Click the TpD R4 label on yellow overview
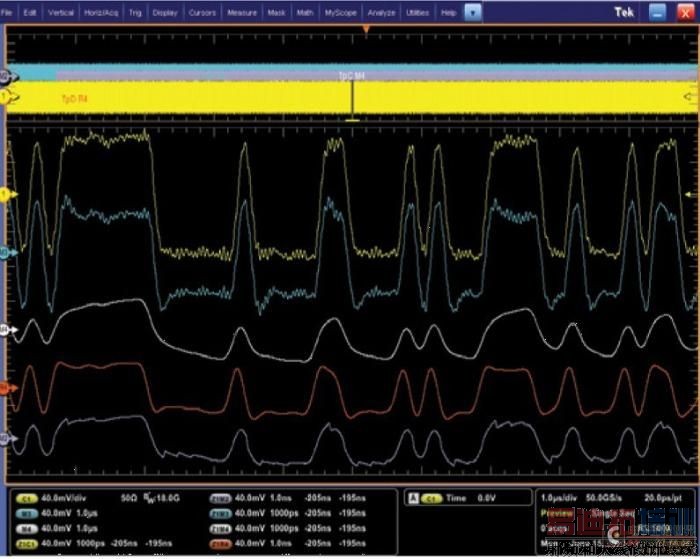The image size is (700, 559). (x=74, y=99)
